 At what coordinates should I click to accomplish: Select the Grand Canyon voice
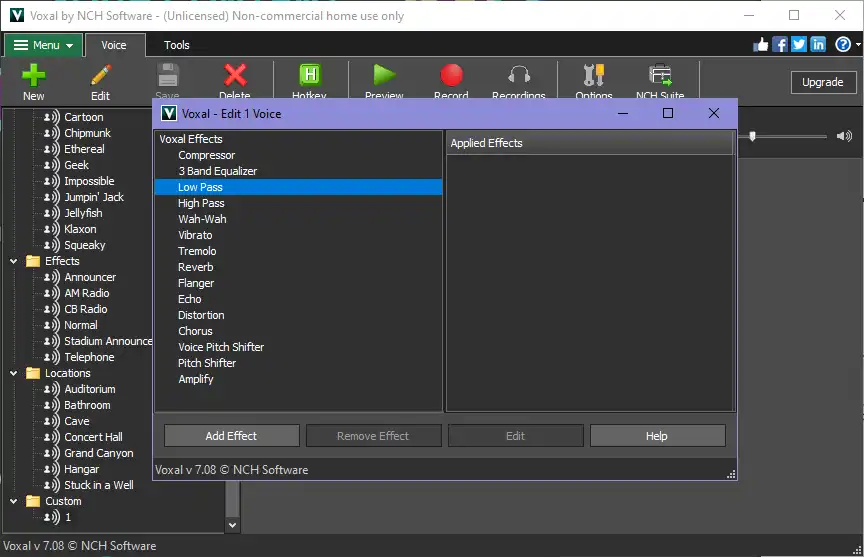click(99, 453)
